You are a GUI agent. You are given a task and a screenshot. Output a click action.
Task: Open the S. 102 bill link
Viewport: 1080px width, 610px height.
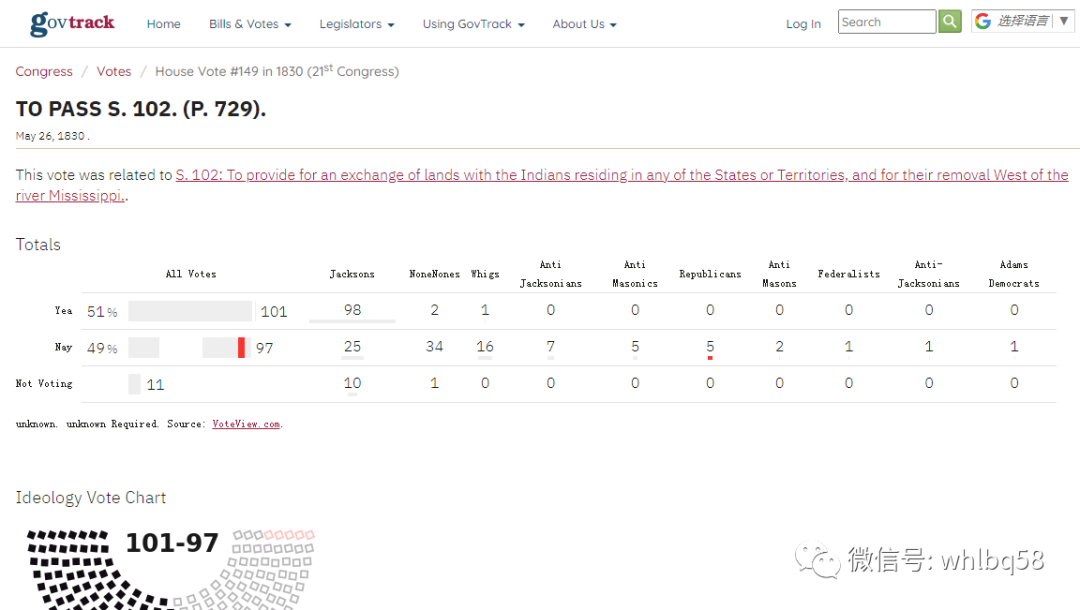[620, 175]
